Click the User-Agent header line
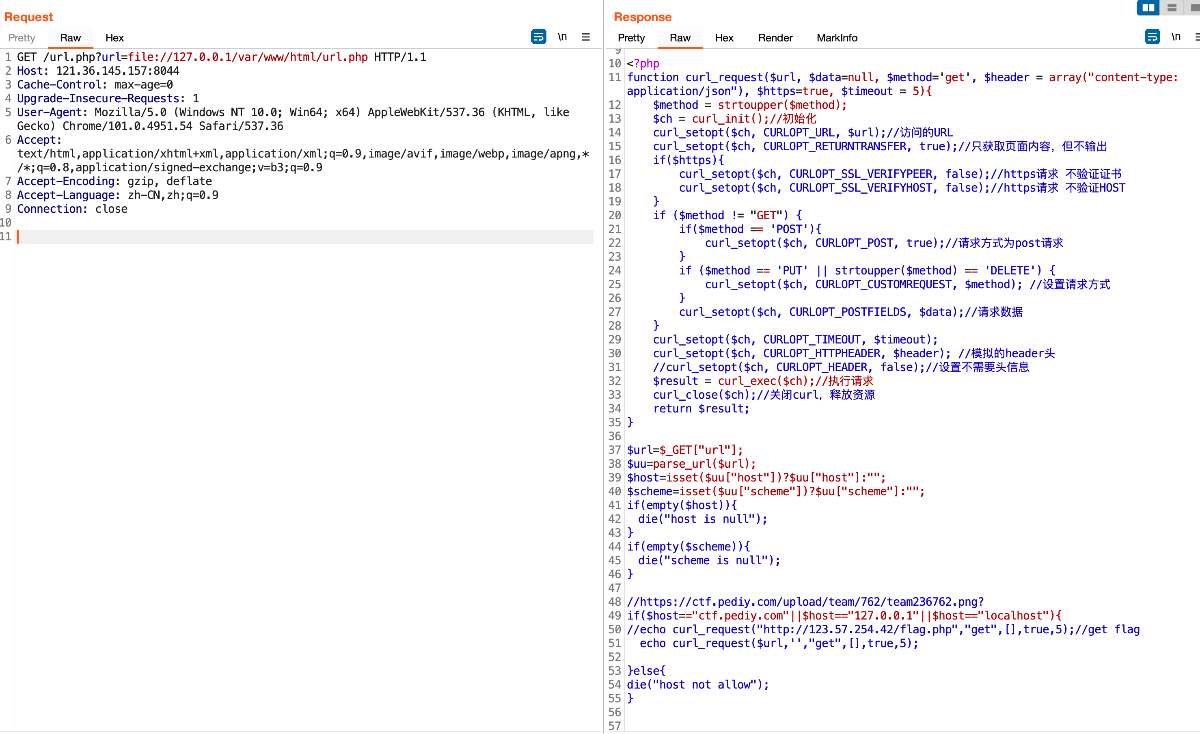This screenshot has height=734, width=1200. 293,119
